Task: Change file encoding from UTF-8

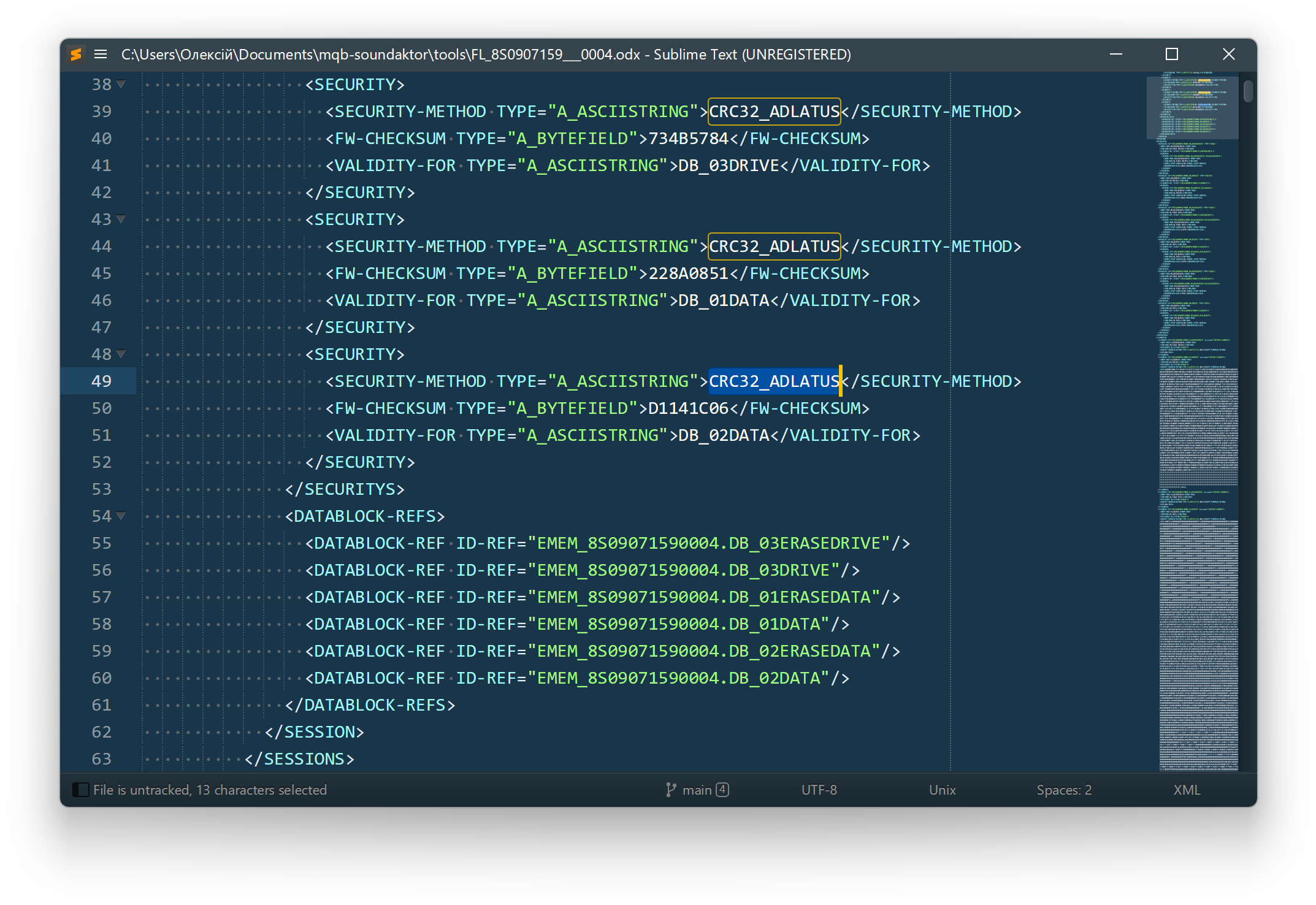Action: click(819, 790)
